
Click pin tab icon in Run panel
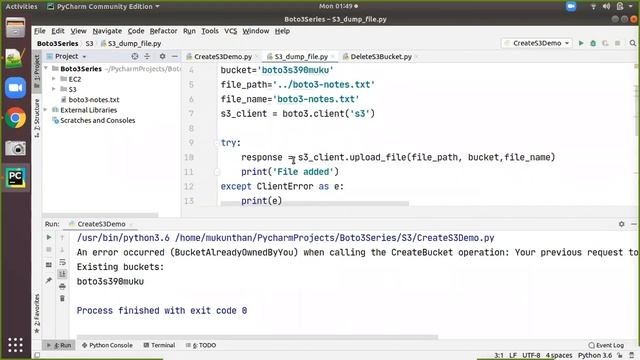coord(49,280)
